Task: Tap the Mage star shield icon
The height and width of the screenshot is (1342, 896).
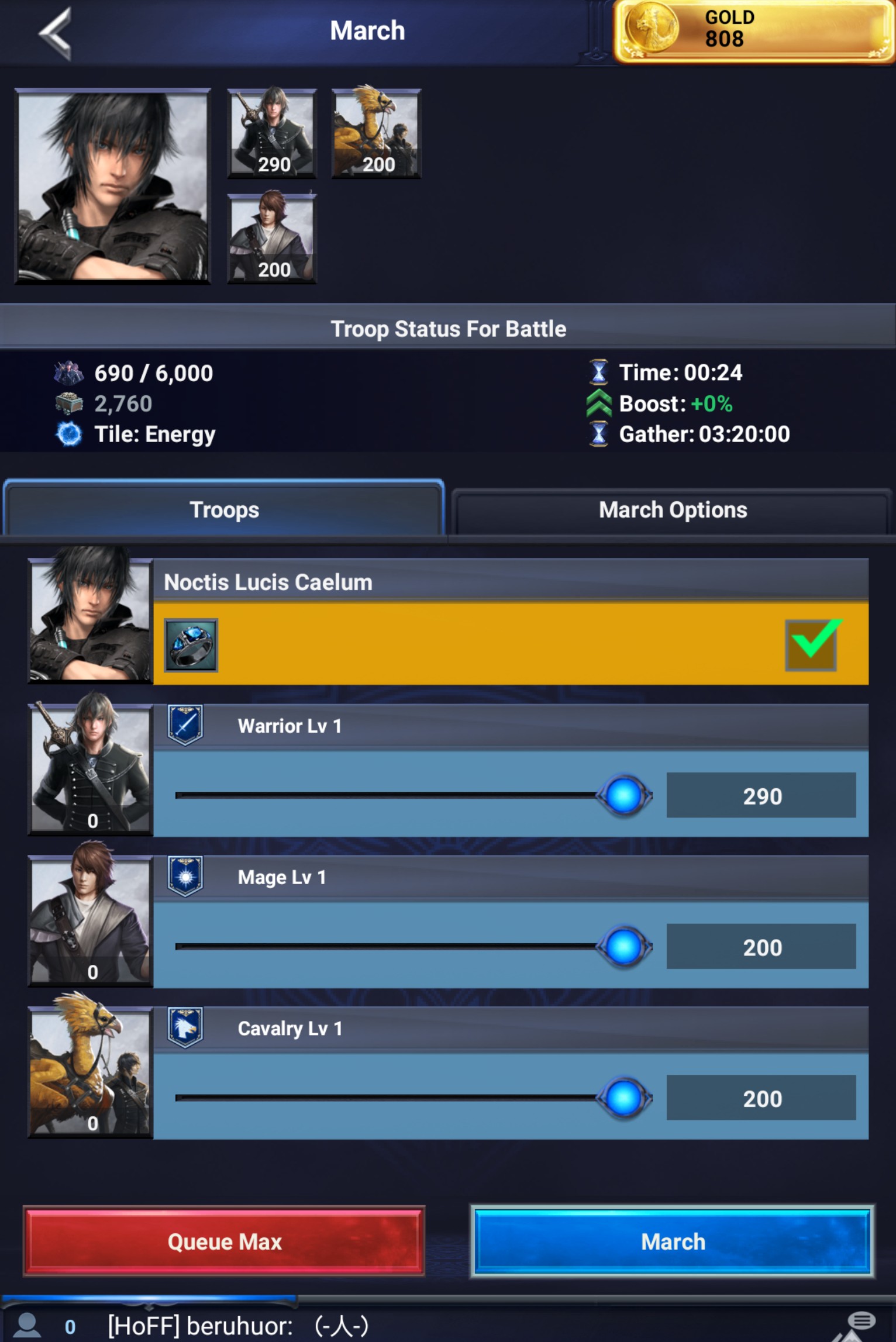Action: click(x=185, y=876)
